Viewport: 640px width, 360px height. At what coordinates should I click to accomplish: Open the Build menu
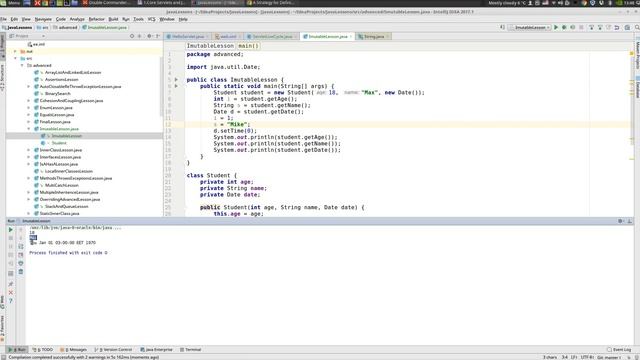point(113,19)
